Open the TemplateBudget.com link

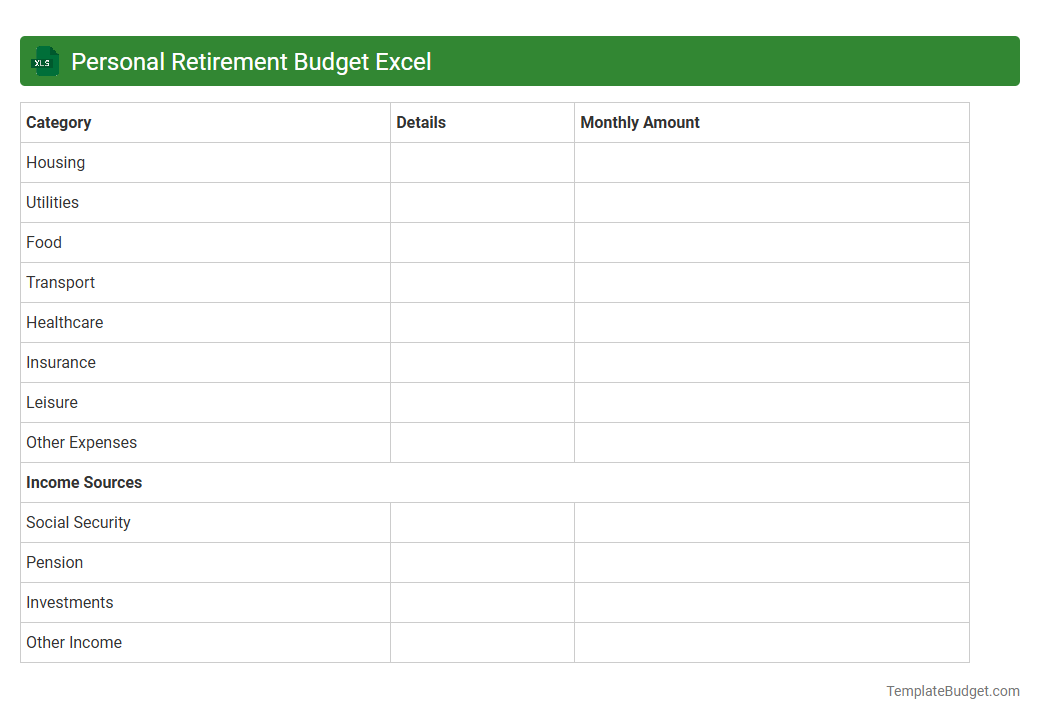coord(953,690)
